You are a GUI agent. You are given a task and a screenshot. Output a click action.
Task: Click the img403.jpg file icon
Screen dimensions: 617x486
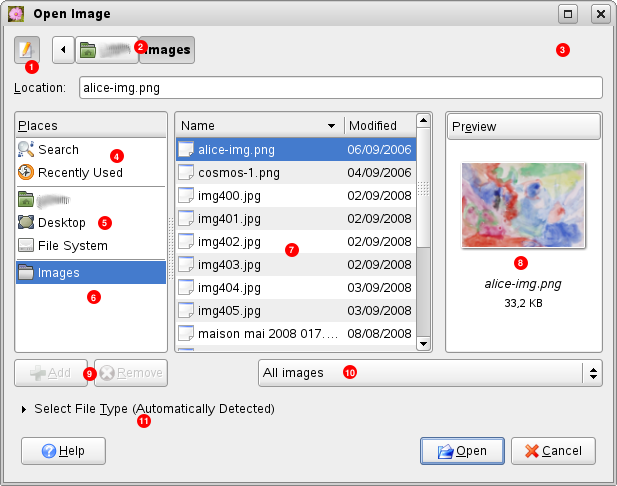tap(186, 264)
